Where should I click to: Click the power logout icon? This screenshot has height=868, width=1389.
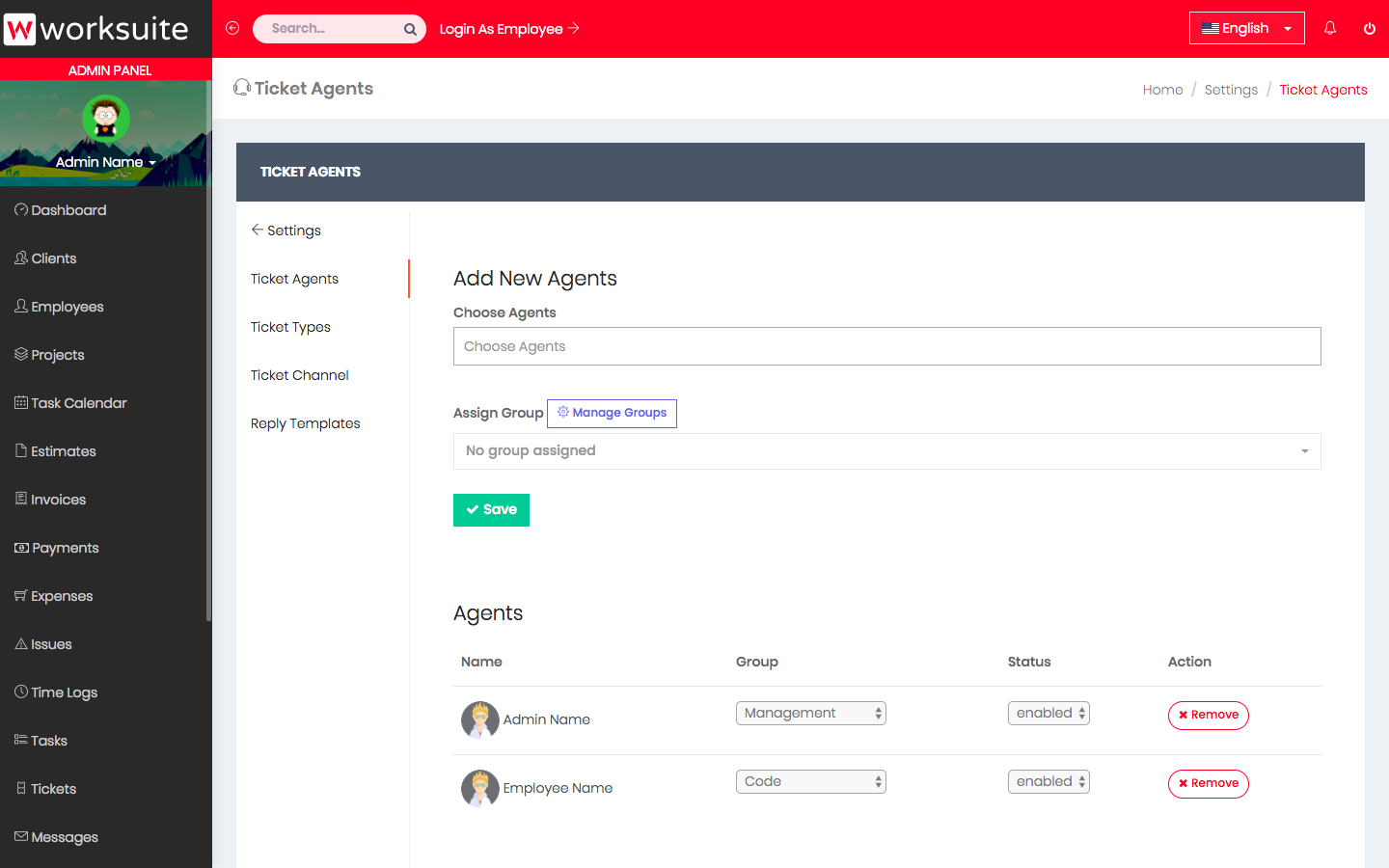coord(1370,29)
